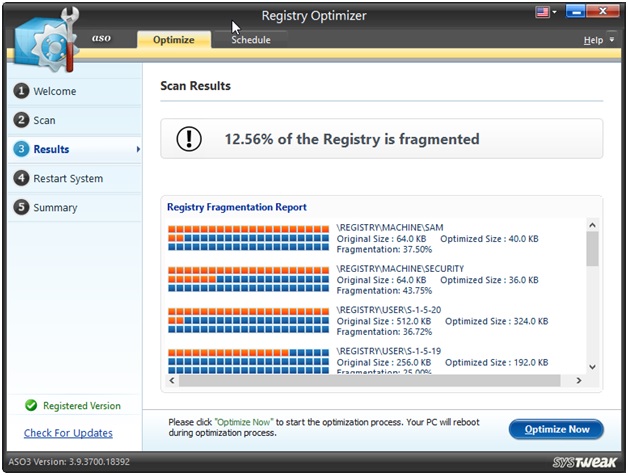Click 'Fragmentation: 37.50%' text

(384, 250)
